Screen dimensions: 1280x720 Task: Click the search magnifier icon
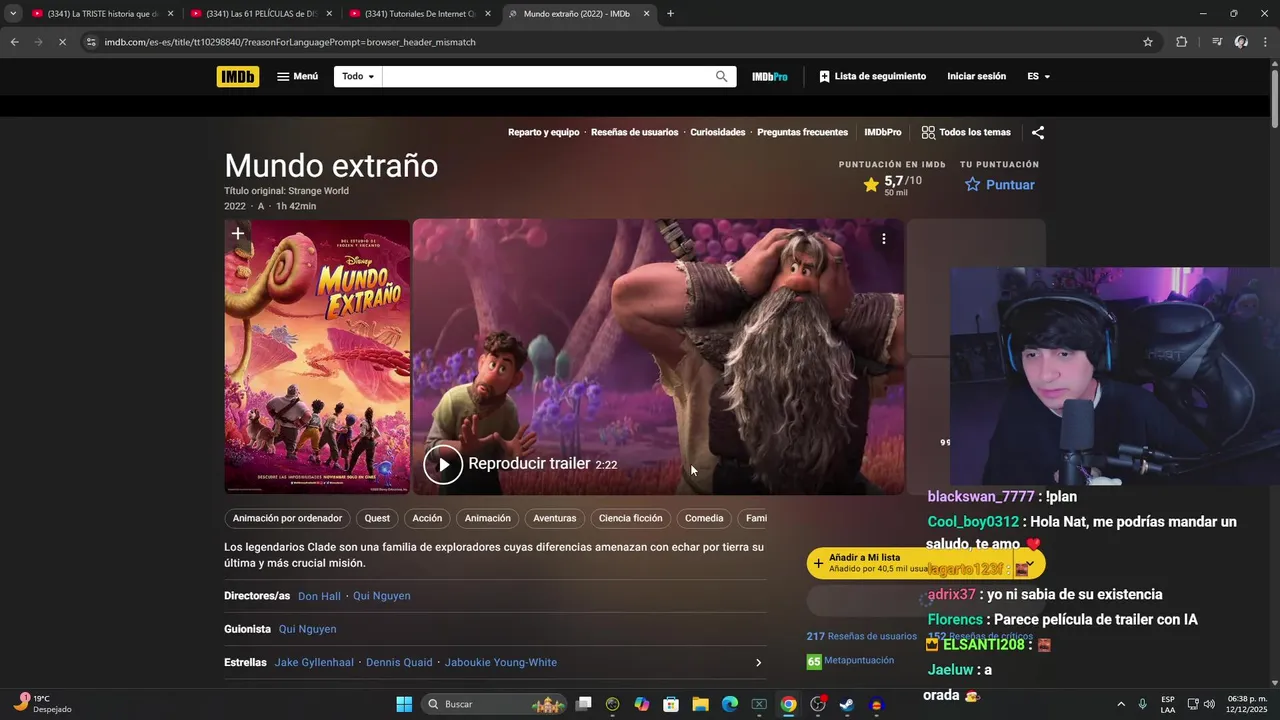(721, 76)
